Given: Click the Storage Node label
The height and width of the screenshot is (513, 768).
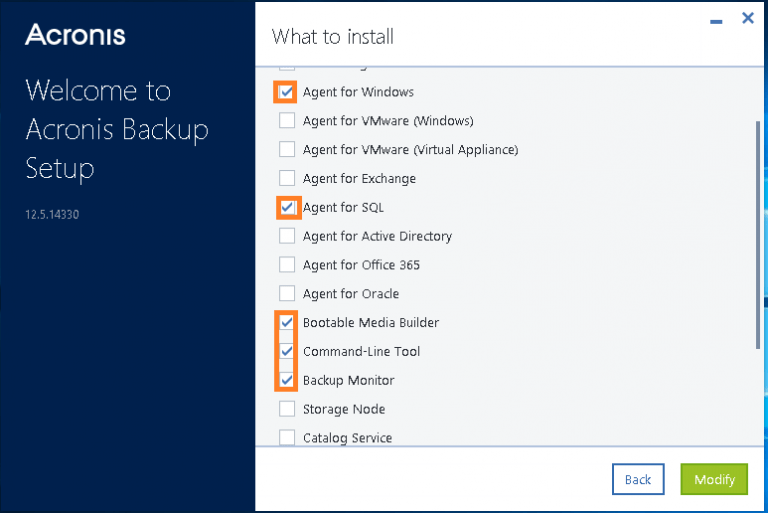Looking at the screenshot, I should click(344, 410).
